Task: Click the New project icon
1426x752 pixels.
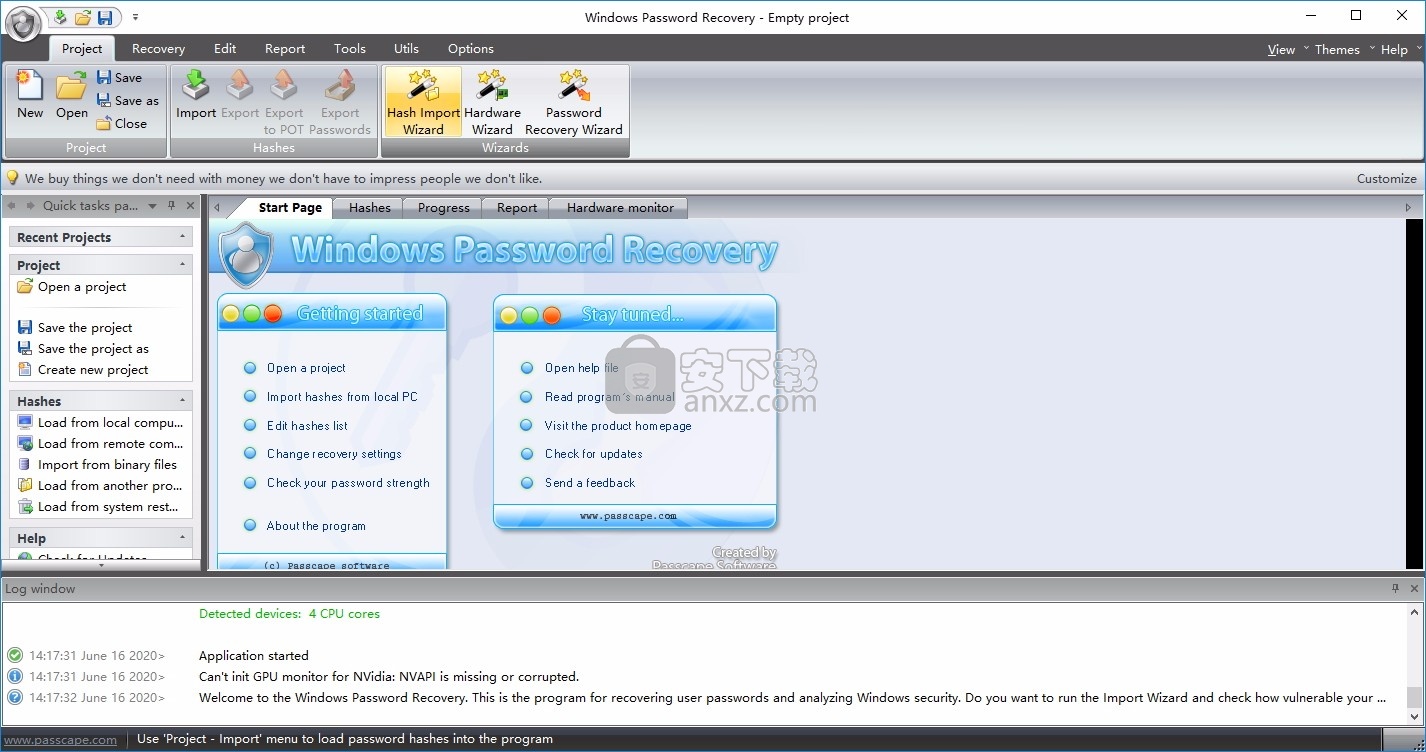Action: tap(30, 96)
